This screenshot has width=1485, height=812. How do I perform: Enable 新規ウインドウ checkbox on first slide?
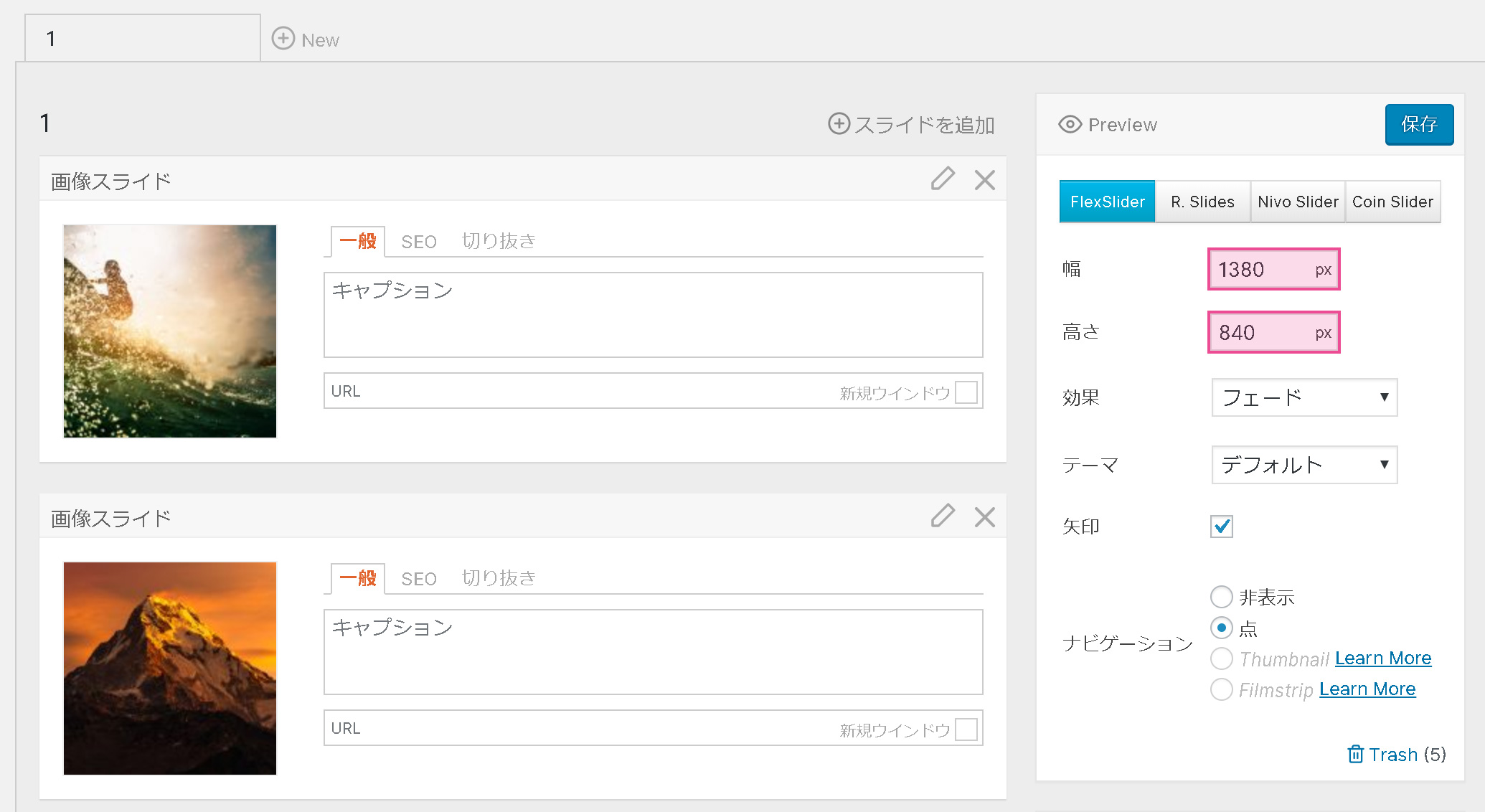tap(966, 392)
